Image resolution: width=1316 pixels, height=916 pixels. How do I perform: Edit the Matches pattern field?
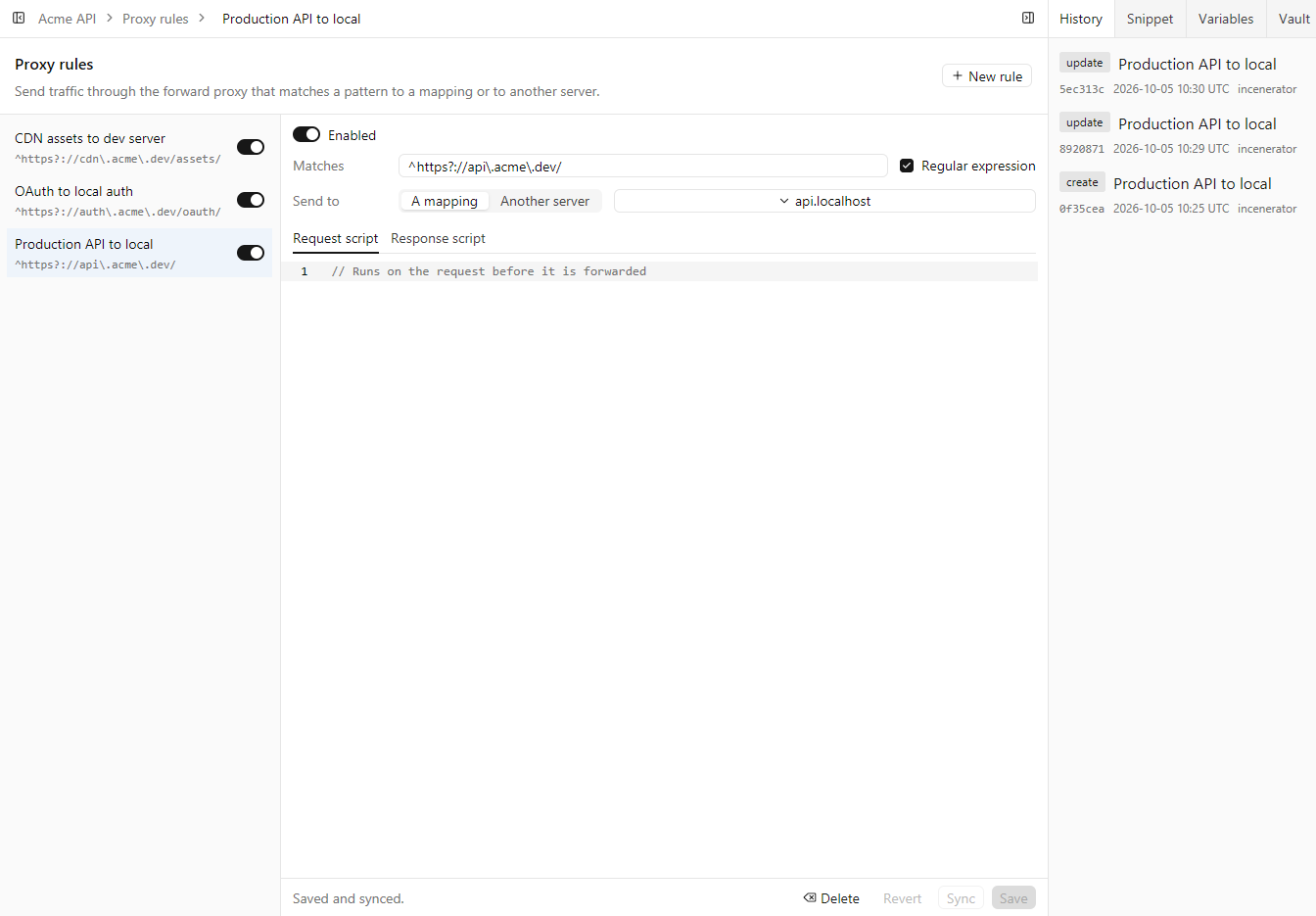(643, 166)
